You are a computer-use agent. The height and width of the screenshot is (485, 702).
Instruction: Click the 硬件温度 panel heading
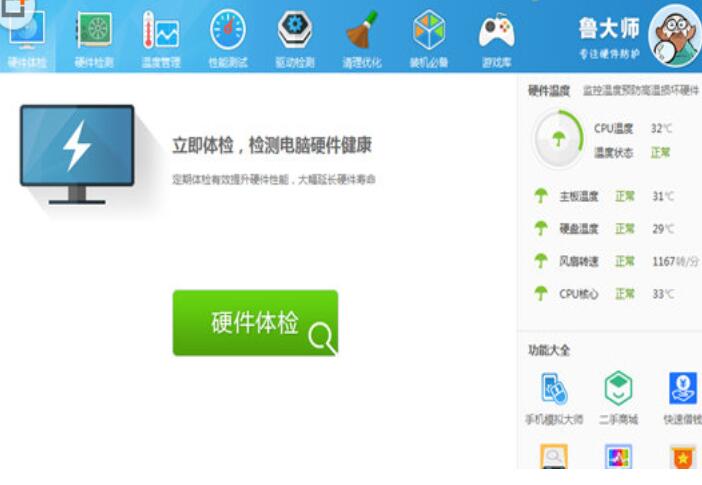click(x=549, y=90)
